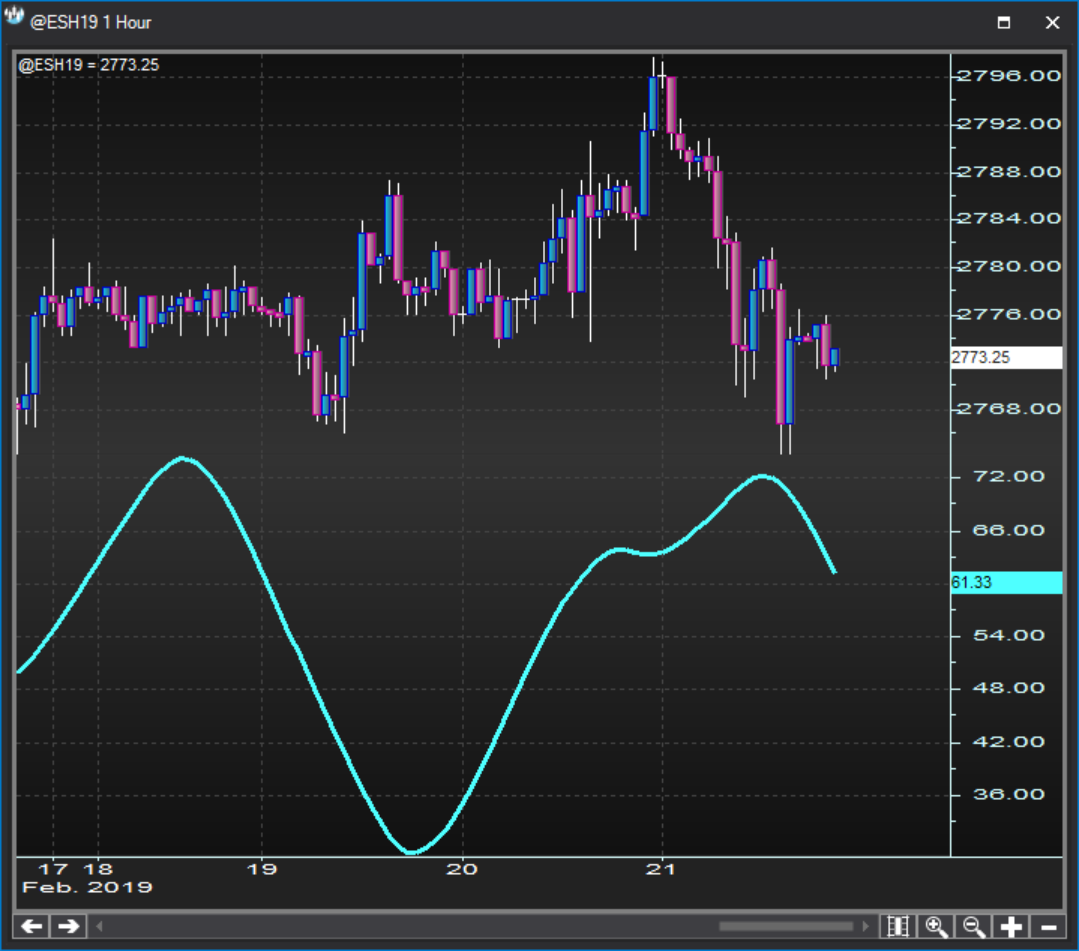Click the 2792.00 price axis label
Screen dimensions: 1079x951
tap(1009, 124)
